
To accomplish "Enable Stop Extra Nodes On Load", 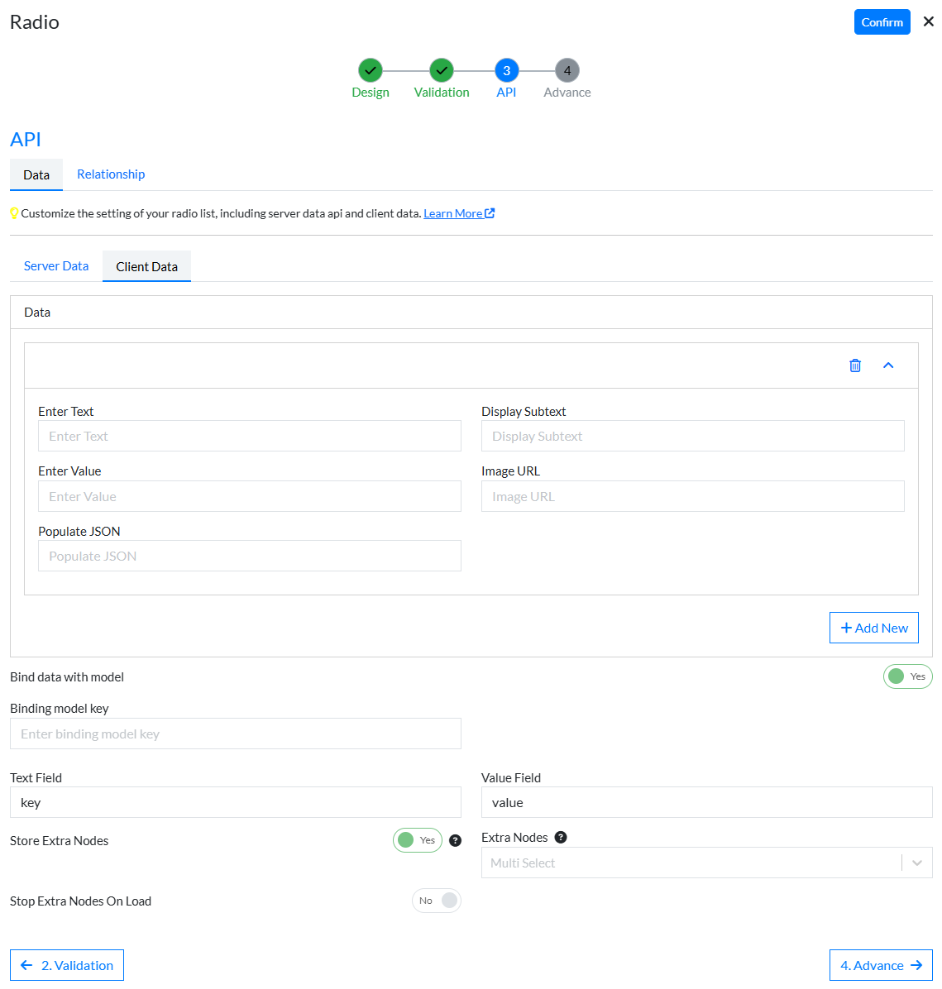I will pos(436,901).
